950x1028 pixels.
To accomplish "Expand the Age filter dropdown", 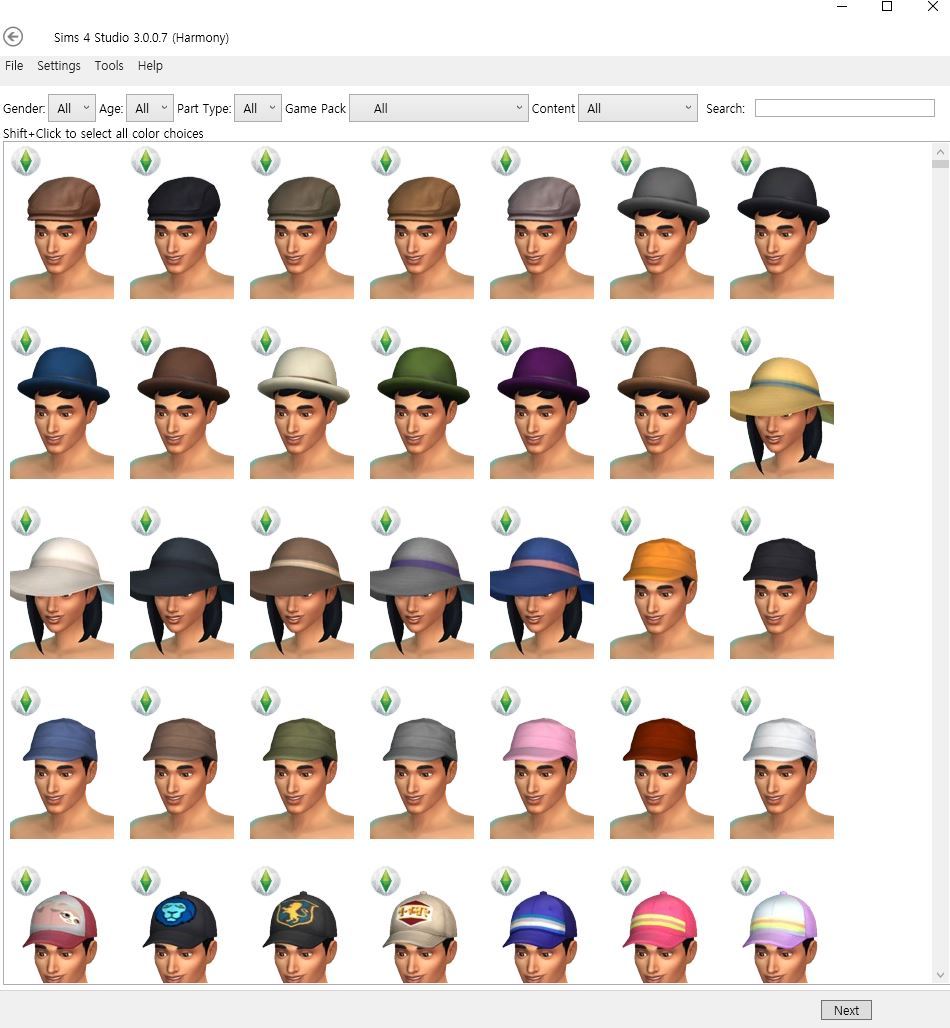I will 150,109.
